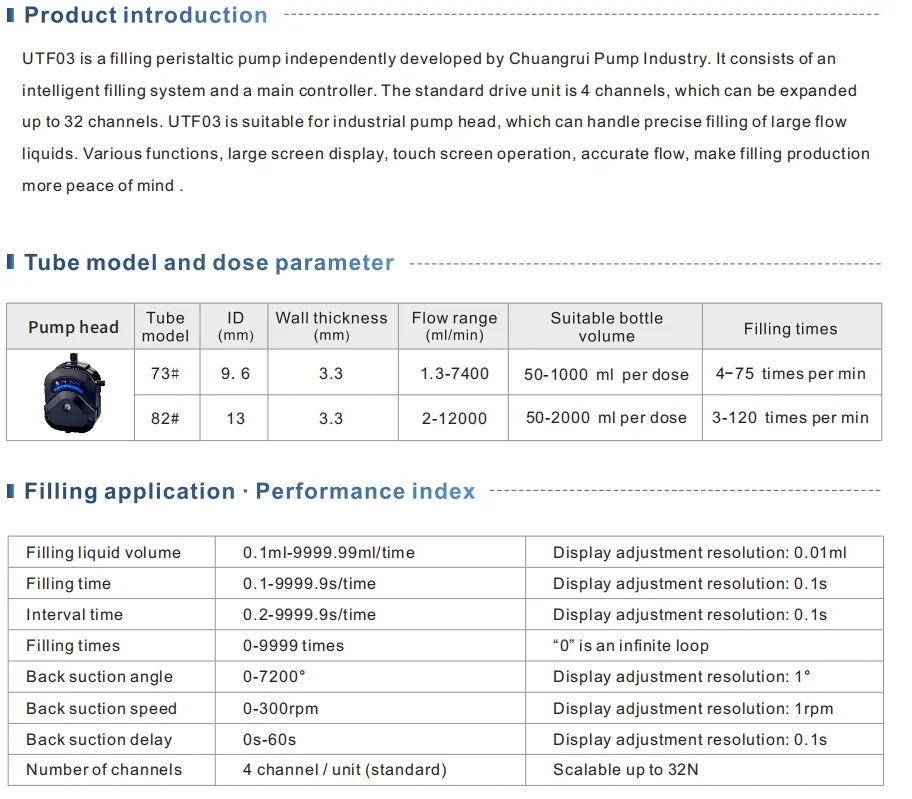Click the 1.3-7400 flow range value
Screen dimensions: 912x799
click(455, 373)
